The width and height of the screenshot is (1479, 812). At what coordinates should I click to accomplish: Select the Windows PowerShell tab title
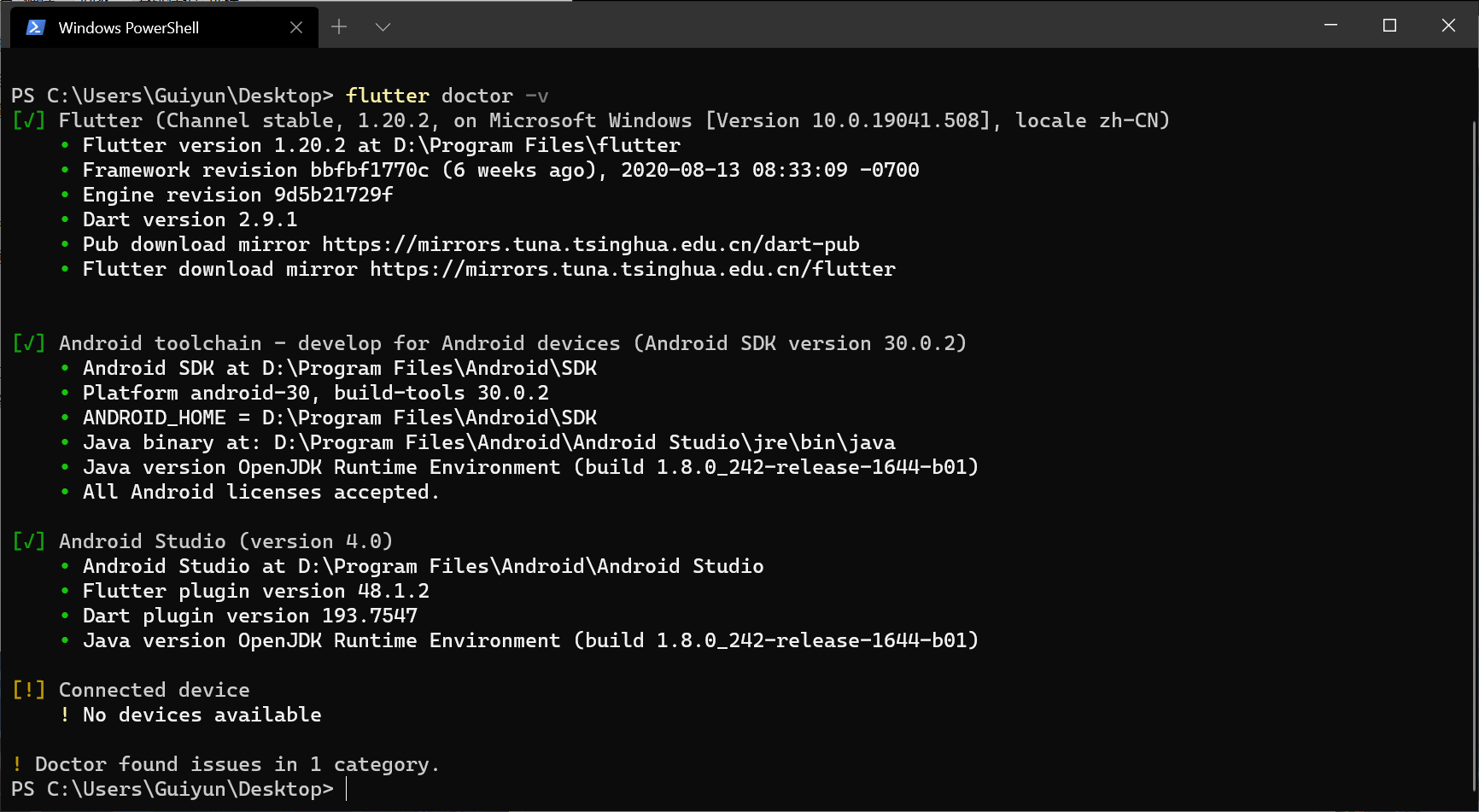coord(128,27)
